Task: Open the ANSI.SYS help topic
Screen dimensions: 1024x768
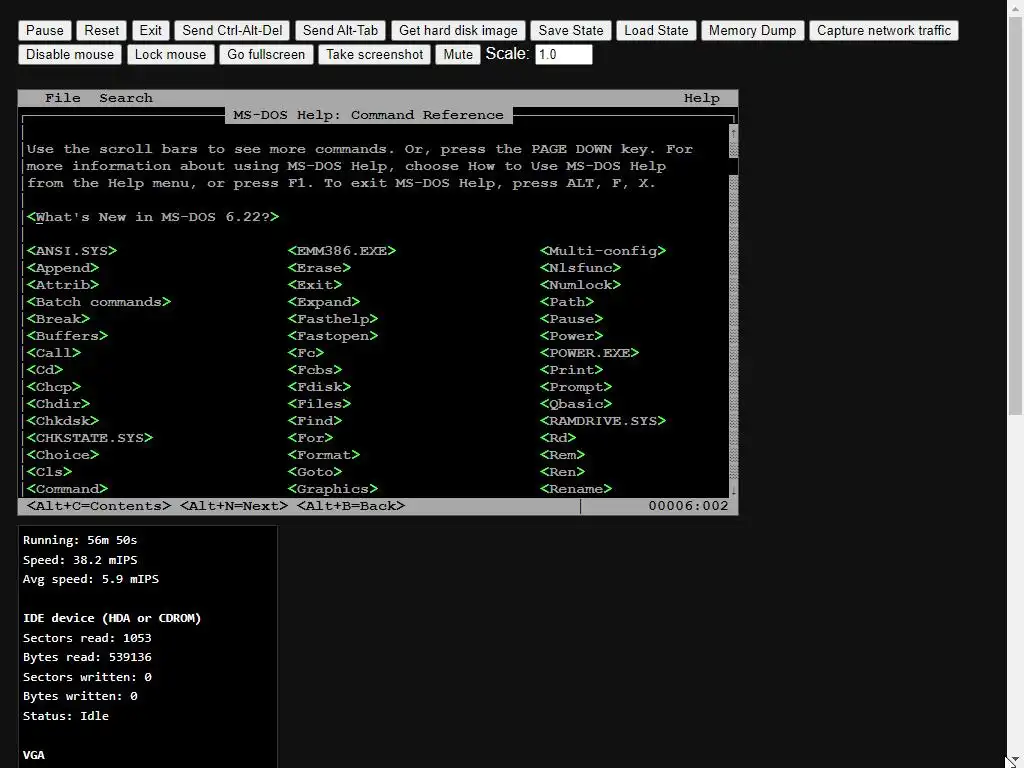Action: (72, 251)
